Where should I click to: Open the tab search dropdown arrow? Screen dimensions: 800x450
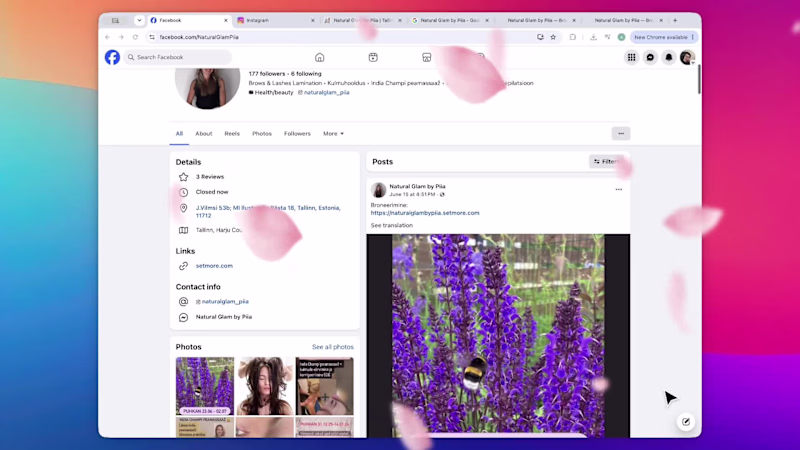139,20
